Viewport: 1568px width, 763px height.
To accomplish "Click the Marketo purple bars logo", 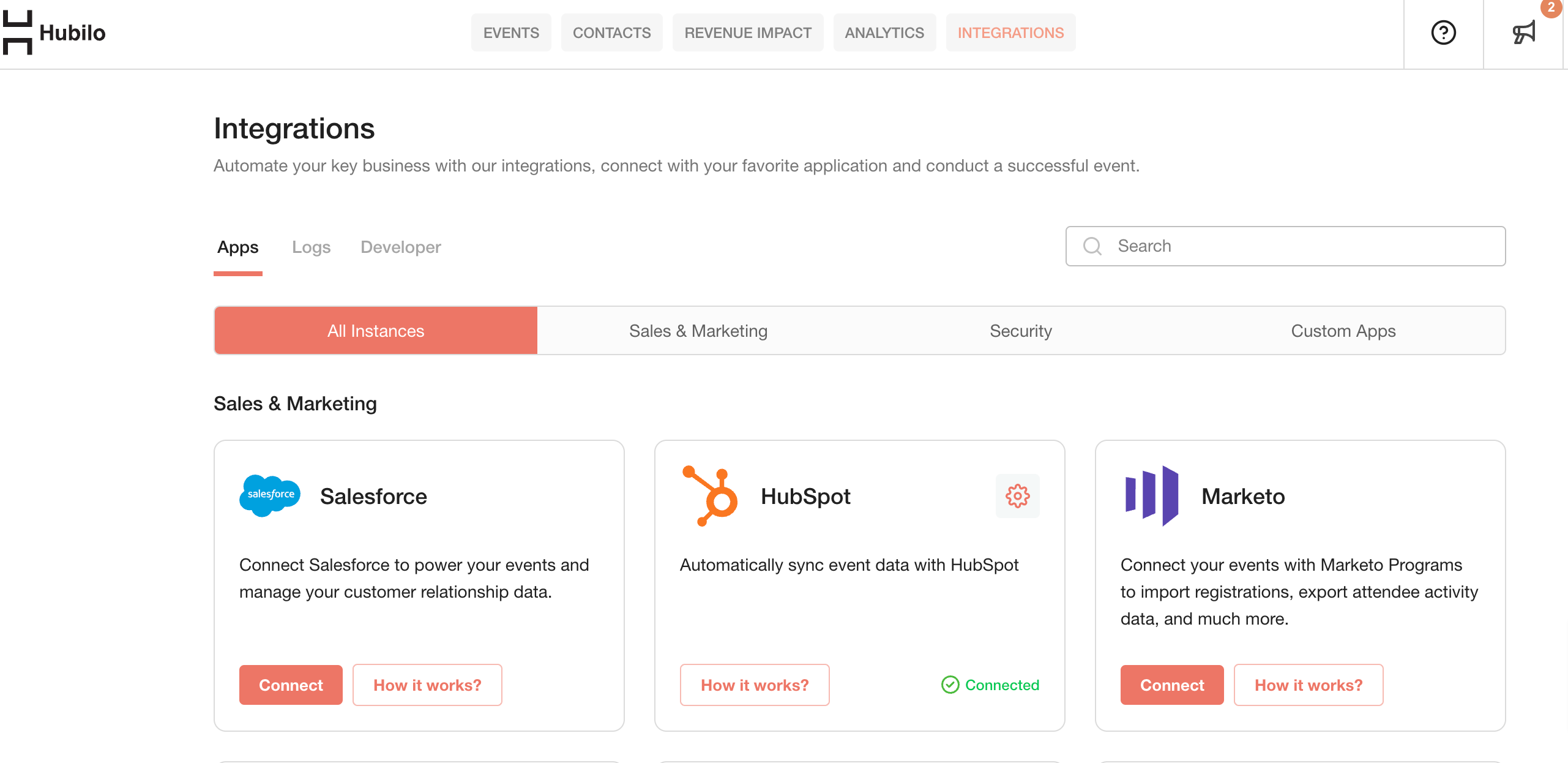I will (x=1152, y=495).
